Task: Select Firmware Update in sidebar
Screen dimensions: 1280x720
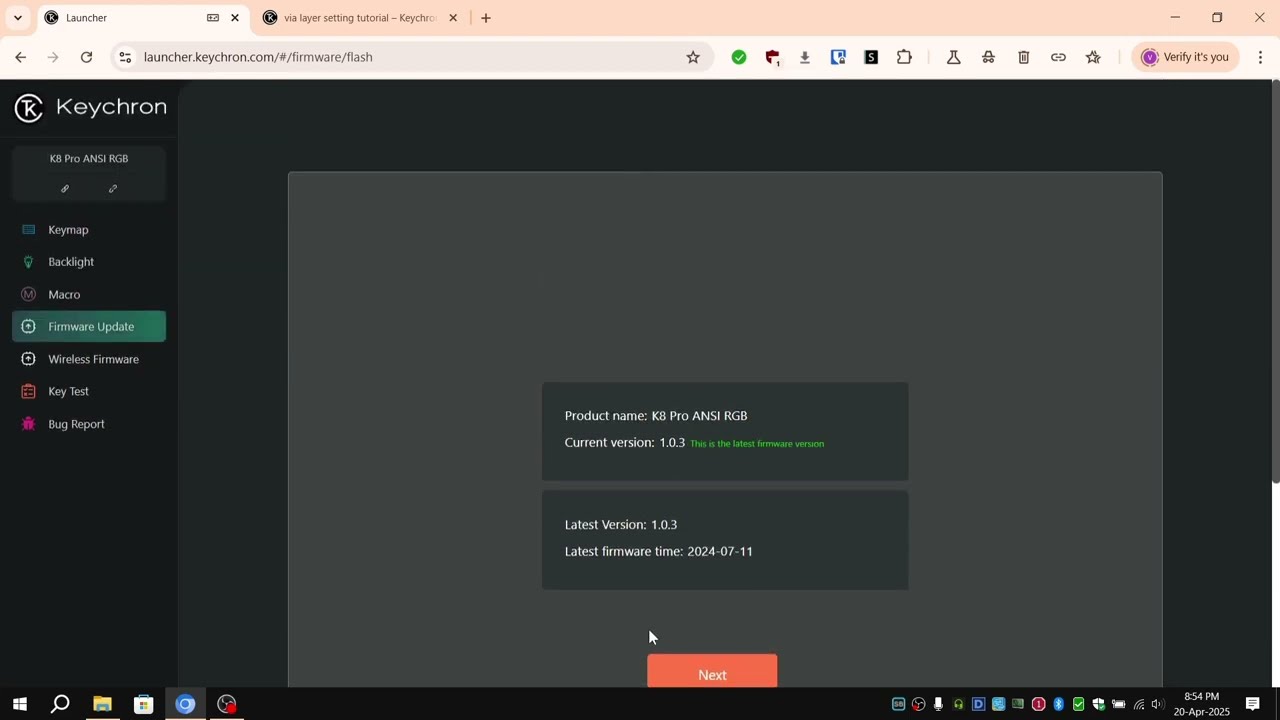Action: (89, 326)
